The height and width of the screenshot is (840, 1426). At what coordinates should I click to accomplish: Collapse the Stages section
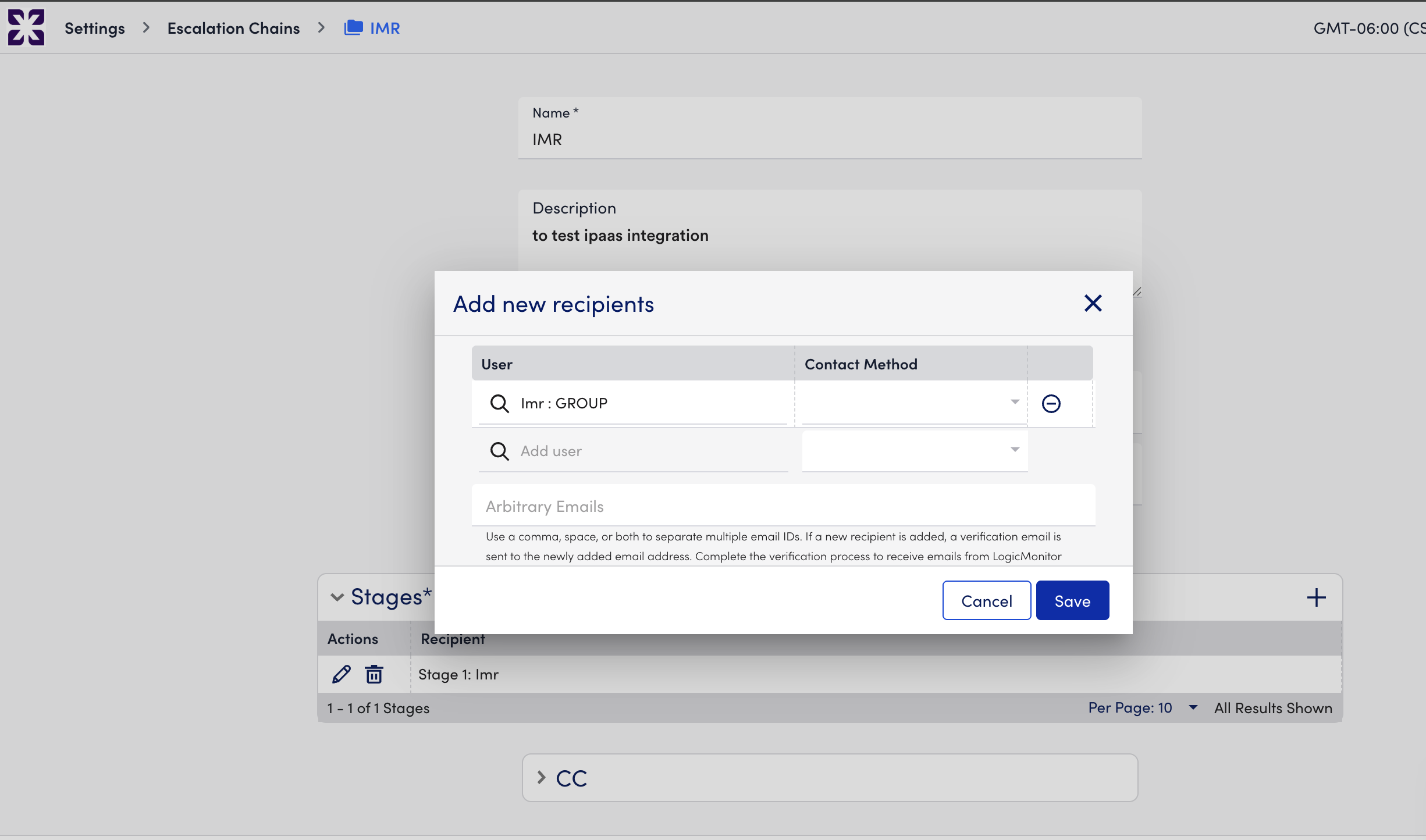tap(337, 597)
